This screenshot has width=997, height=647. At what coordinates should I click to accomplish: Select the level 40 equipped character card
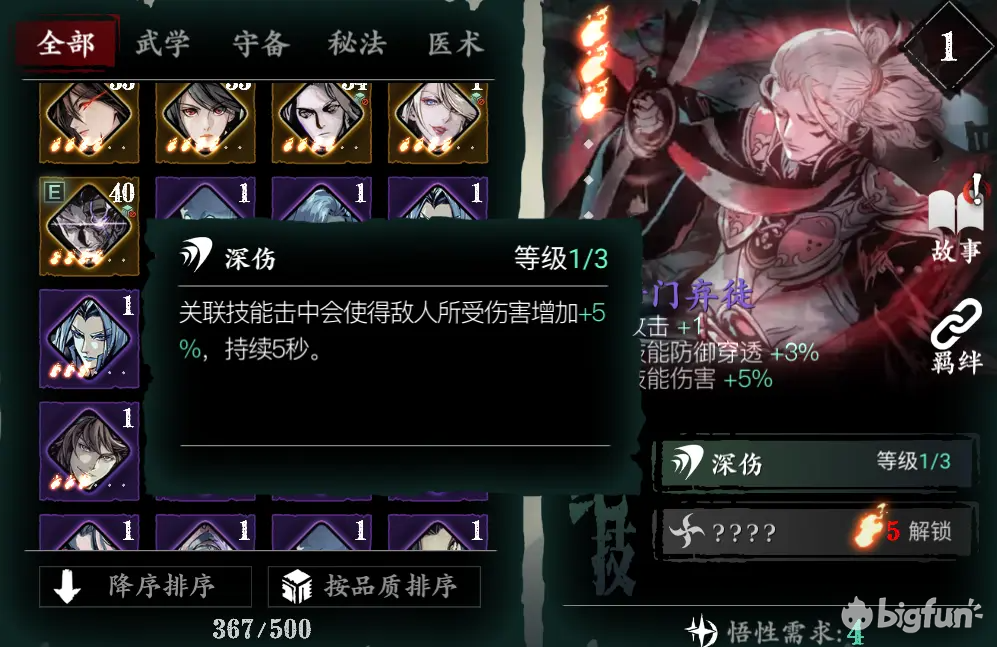click(x=89, y=226)
